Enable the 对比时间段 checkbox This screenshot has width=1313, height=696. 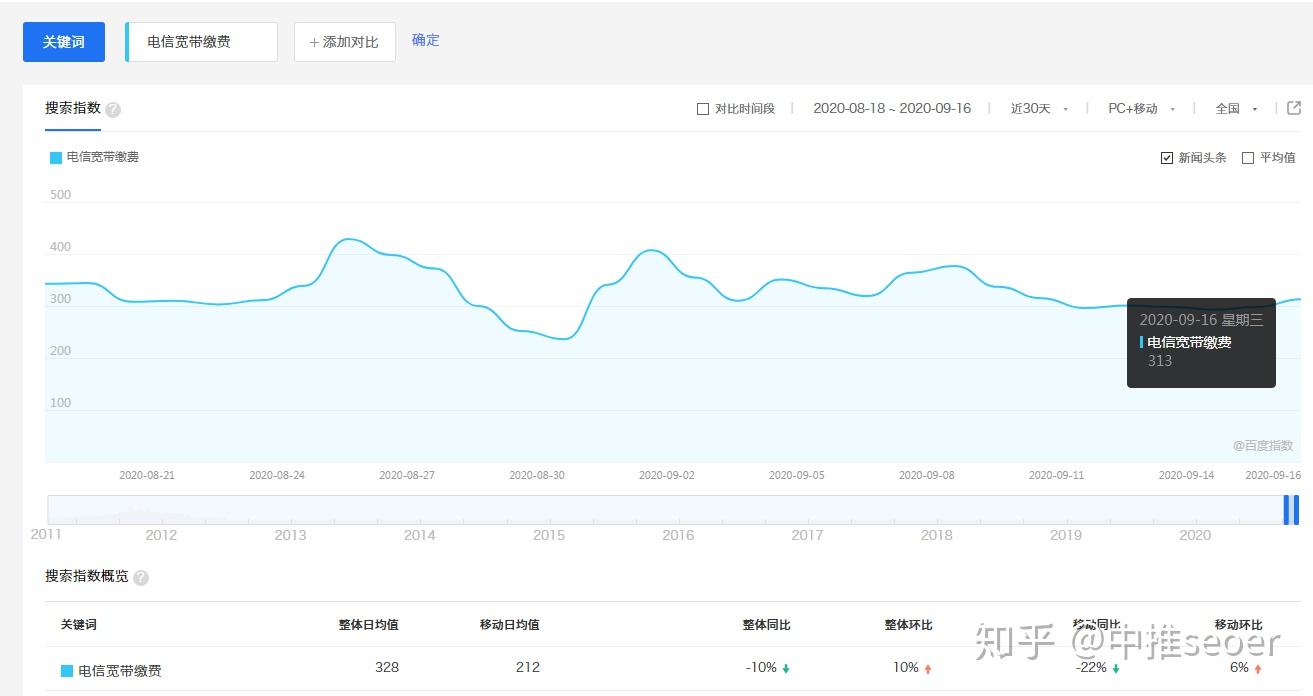click(x=703, y=109)
